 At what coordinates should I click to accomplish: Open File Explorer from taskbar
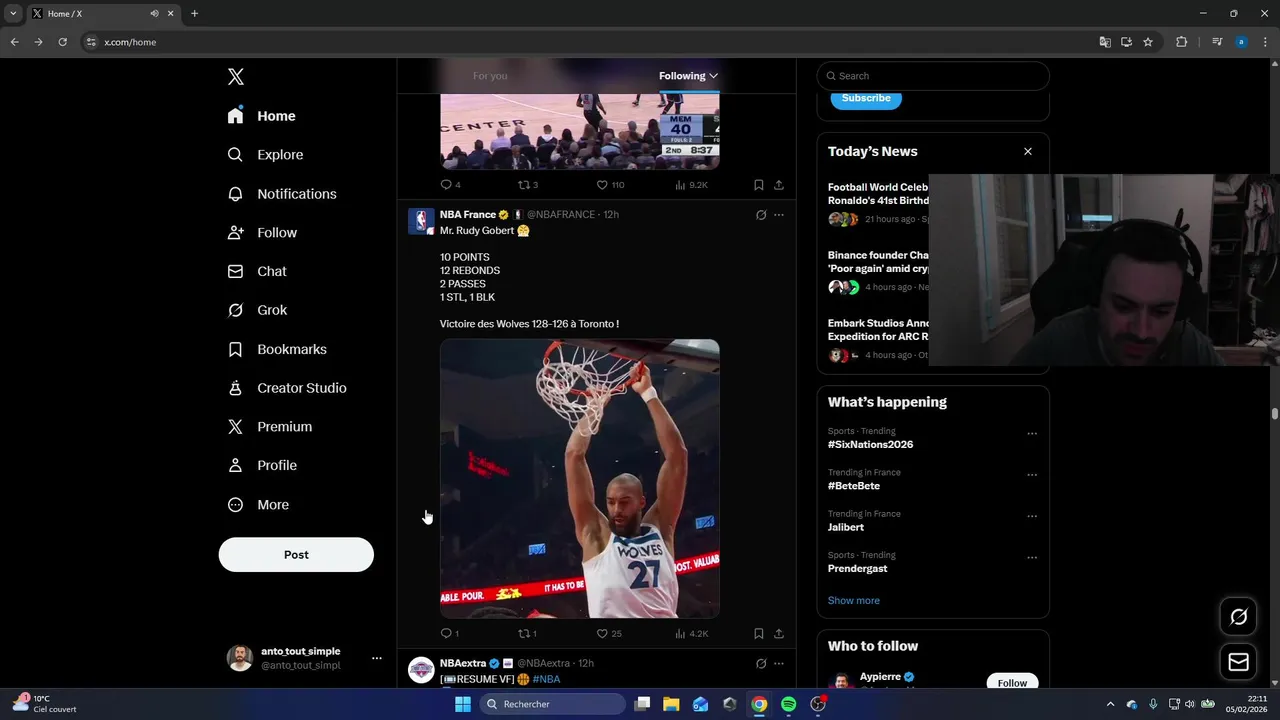click(x=672, y=704)
